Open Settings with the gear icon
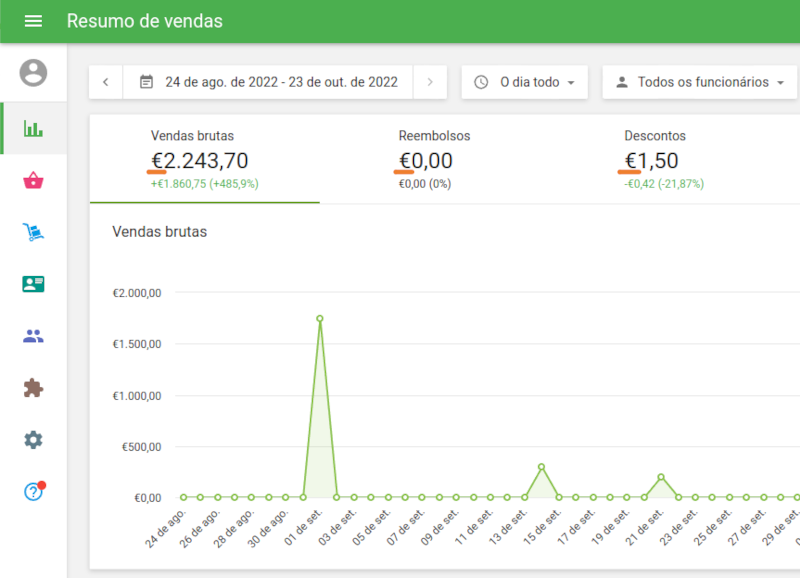The width and height of the screenshot is (800, 578). tap(33, 440)
